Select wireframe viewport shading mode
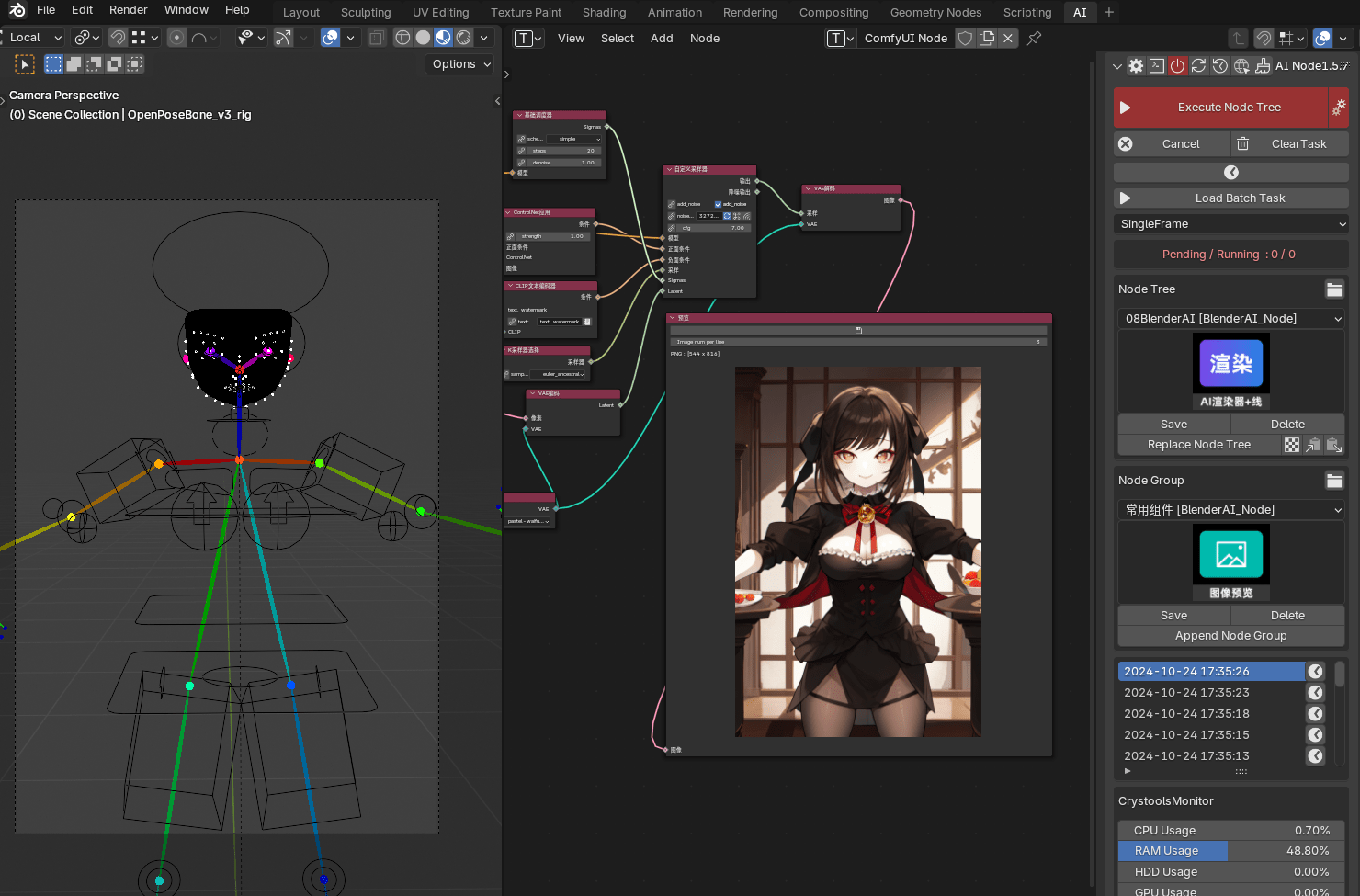Viewport: 1360px width, 896px height. coord(402,38)
